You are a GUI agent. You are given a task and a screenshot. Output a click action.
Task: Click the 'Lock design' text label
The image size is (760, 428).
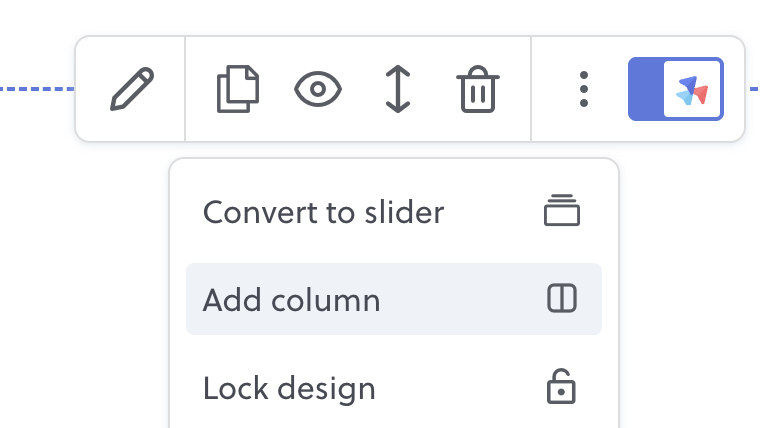click(289, 388)
